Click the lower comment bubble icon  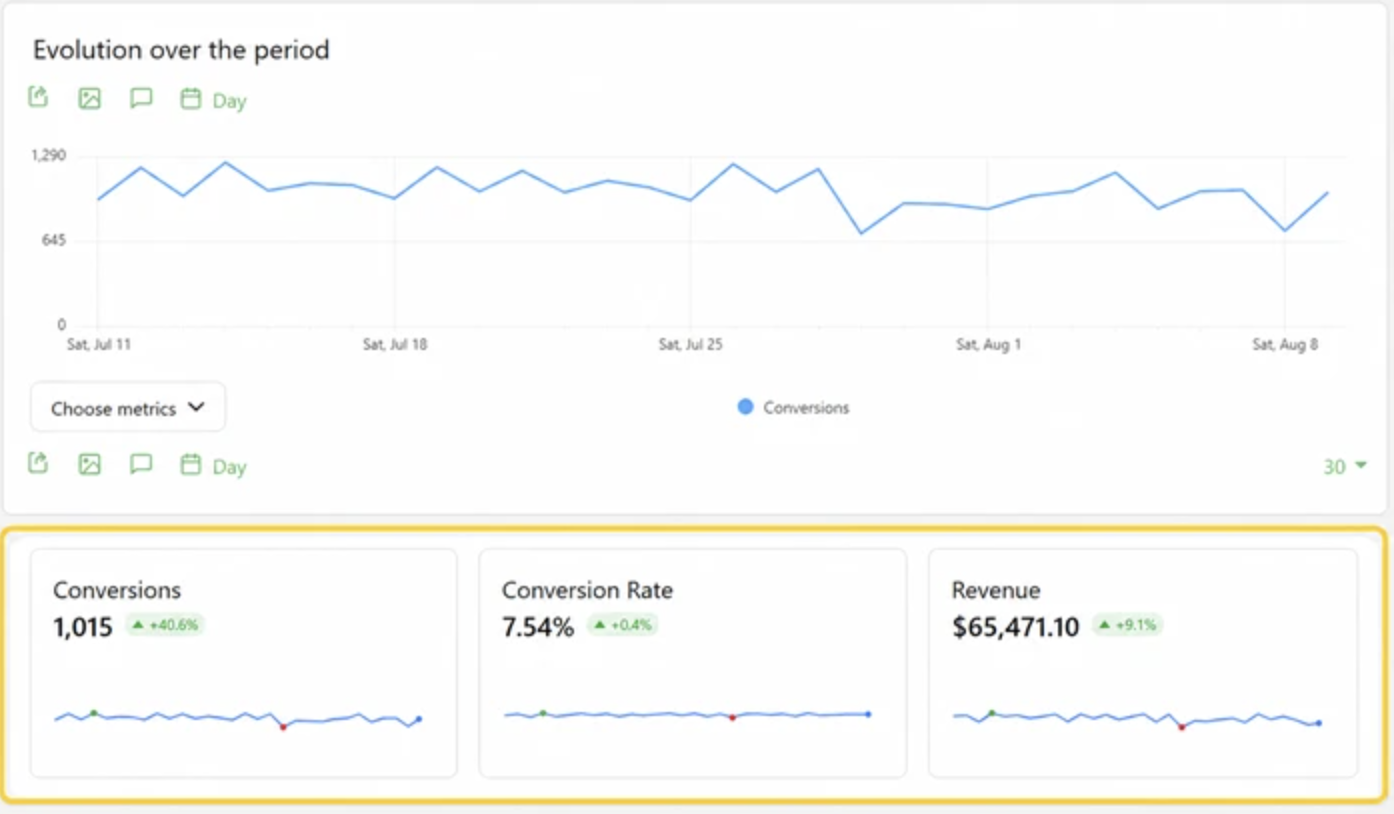point(141,464)
